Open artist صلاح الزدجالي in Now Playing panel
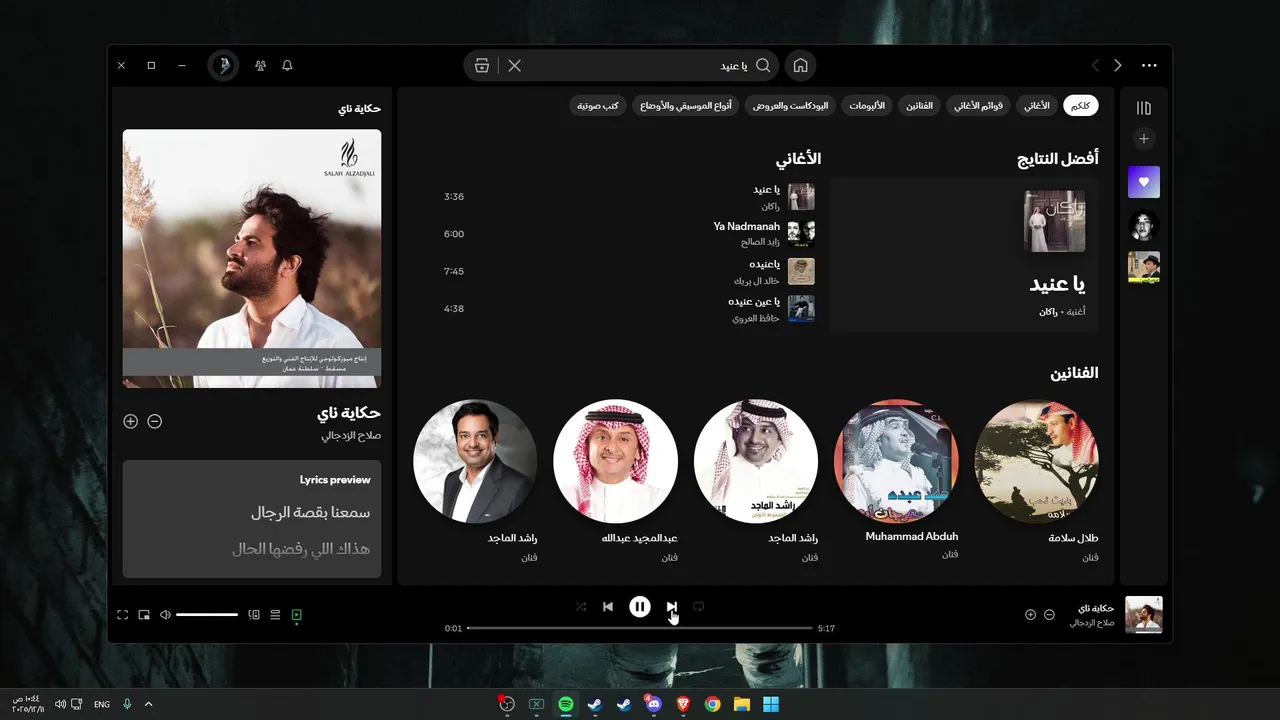 point(351,435)
